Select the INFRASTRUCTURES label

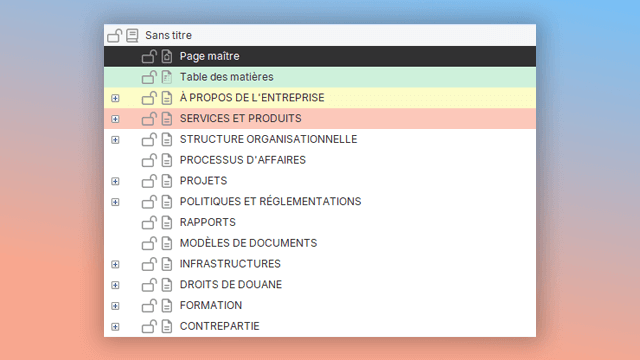click(x=230, y=264)
